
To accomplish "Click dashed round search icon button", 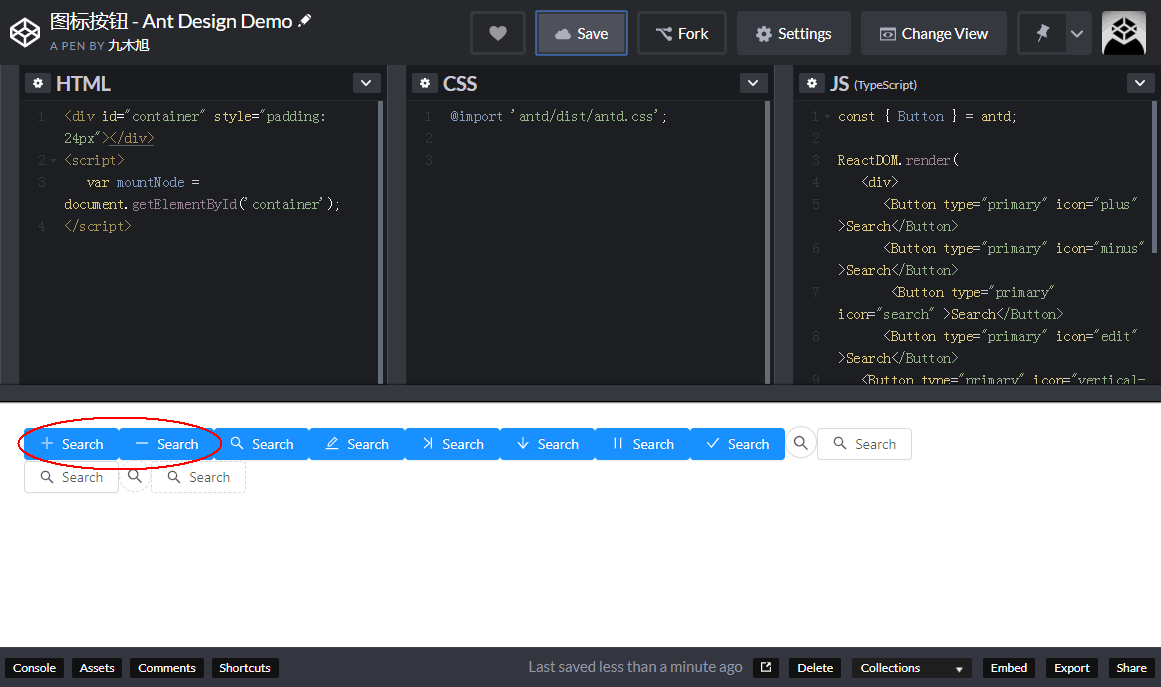I will coord(135,476).
